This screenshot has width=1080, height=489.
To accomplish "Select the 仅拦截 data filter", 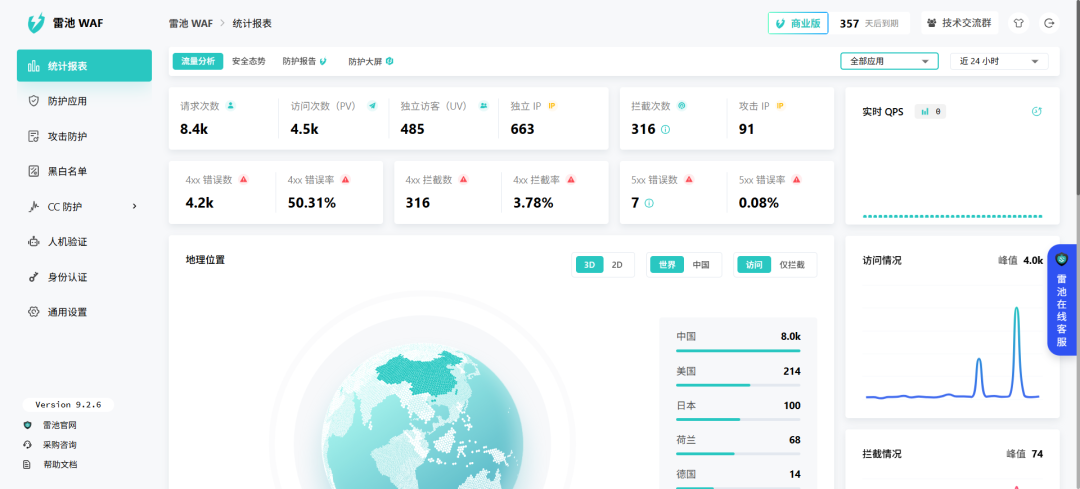I will tap(792, 264).
